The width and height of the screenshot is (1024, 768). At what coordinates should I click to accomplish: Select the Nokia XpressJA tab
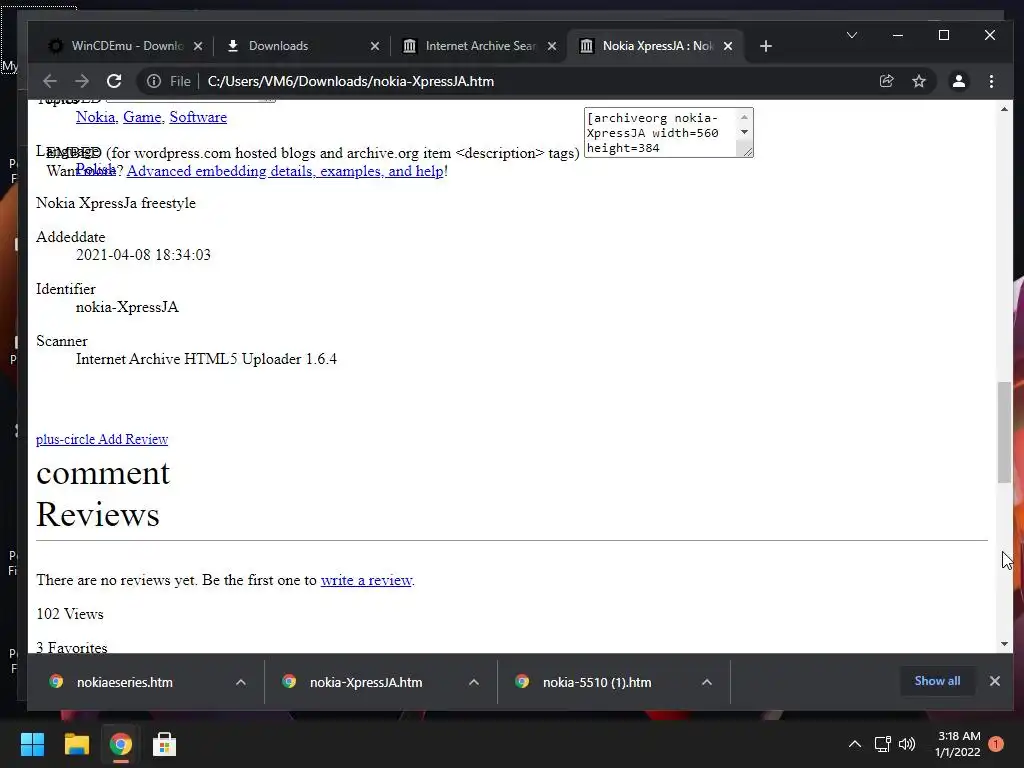coord(657,46)
